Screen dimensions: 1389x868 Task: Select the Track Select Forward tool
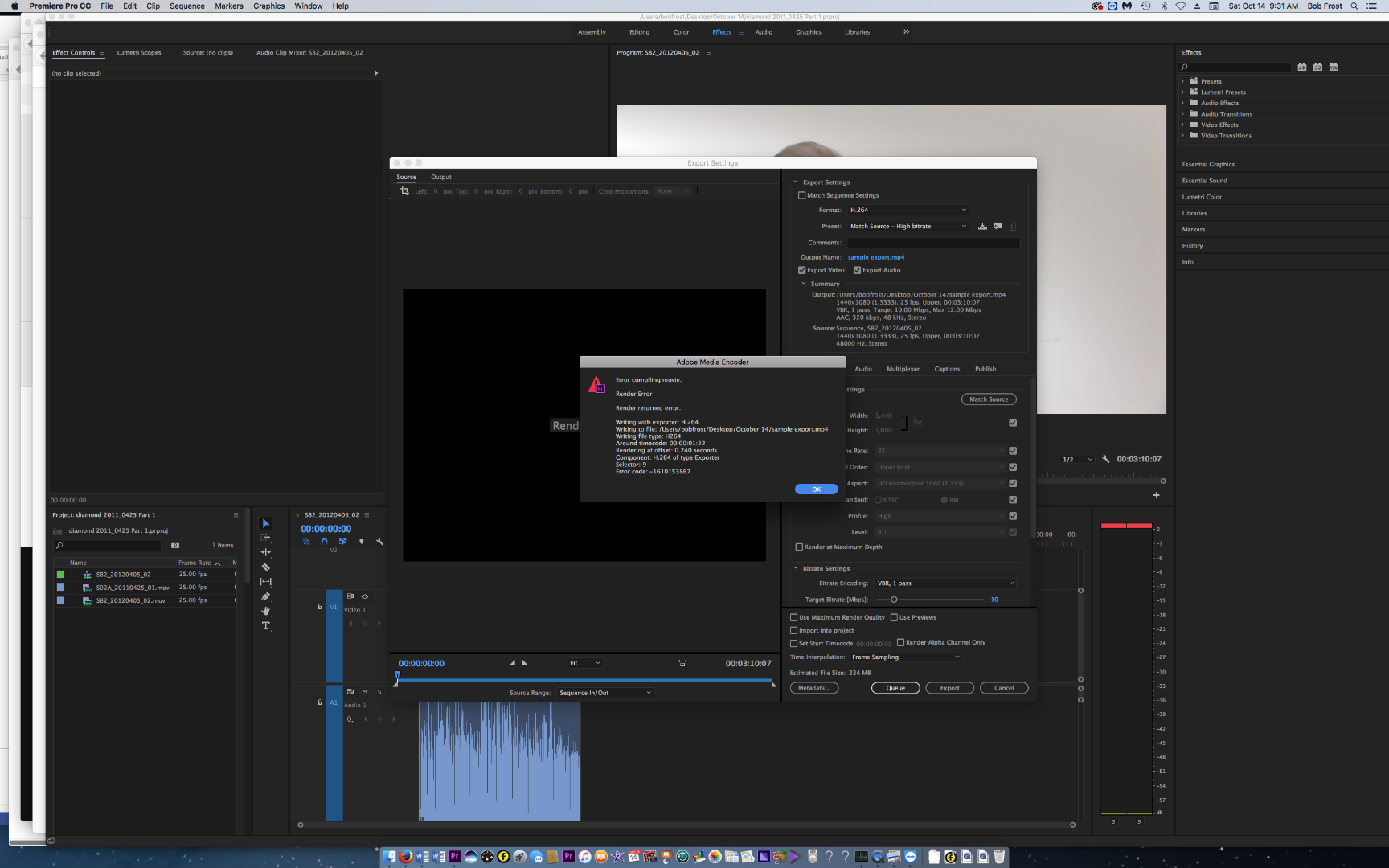[x=266, y=538]
